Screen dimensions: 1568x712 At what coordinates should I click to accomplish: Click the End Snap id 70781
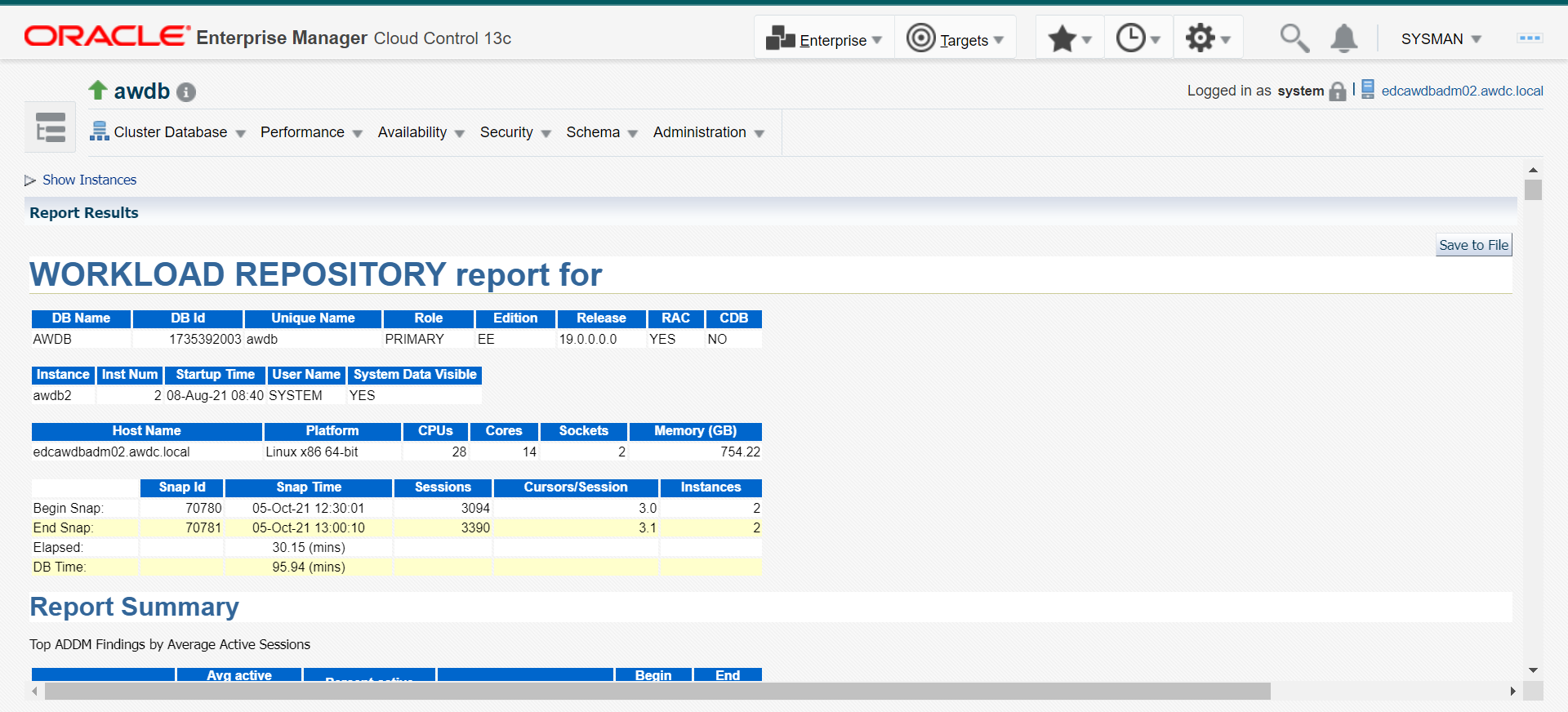203,527
